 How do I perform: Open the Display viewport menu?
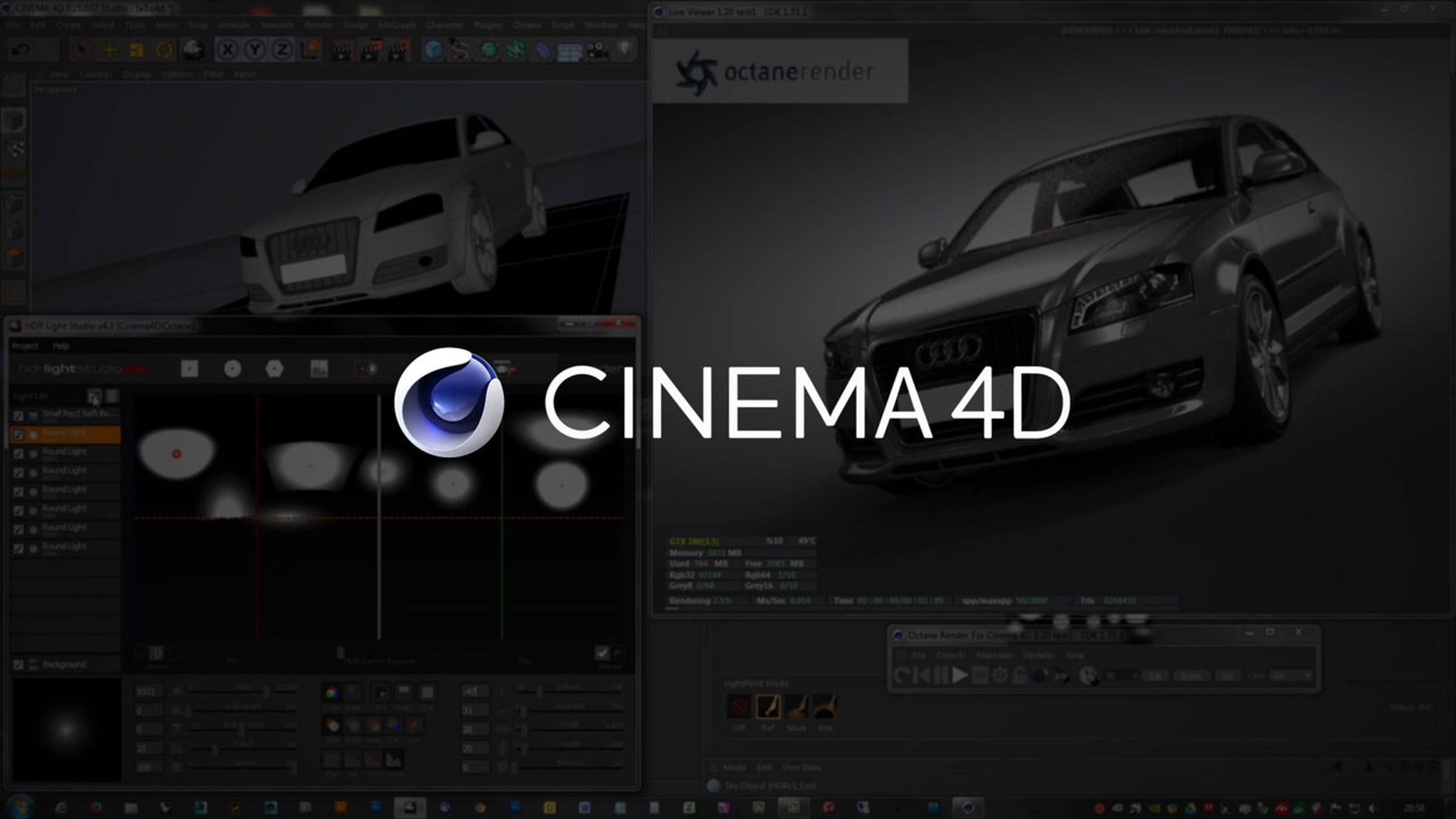[136, 74]
